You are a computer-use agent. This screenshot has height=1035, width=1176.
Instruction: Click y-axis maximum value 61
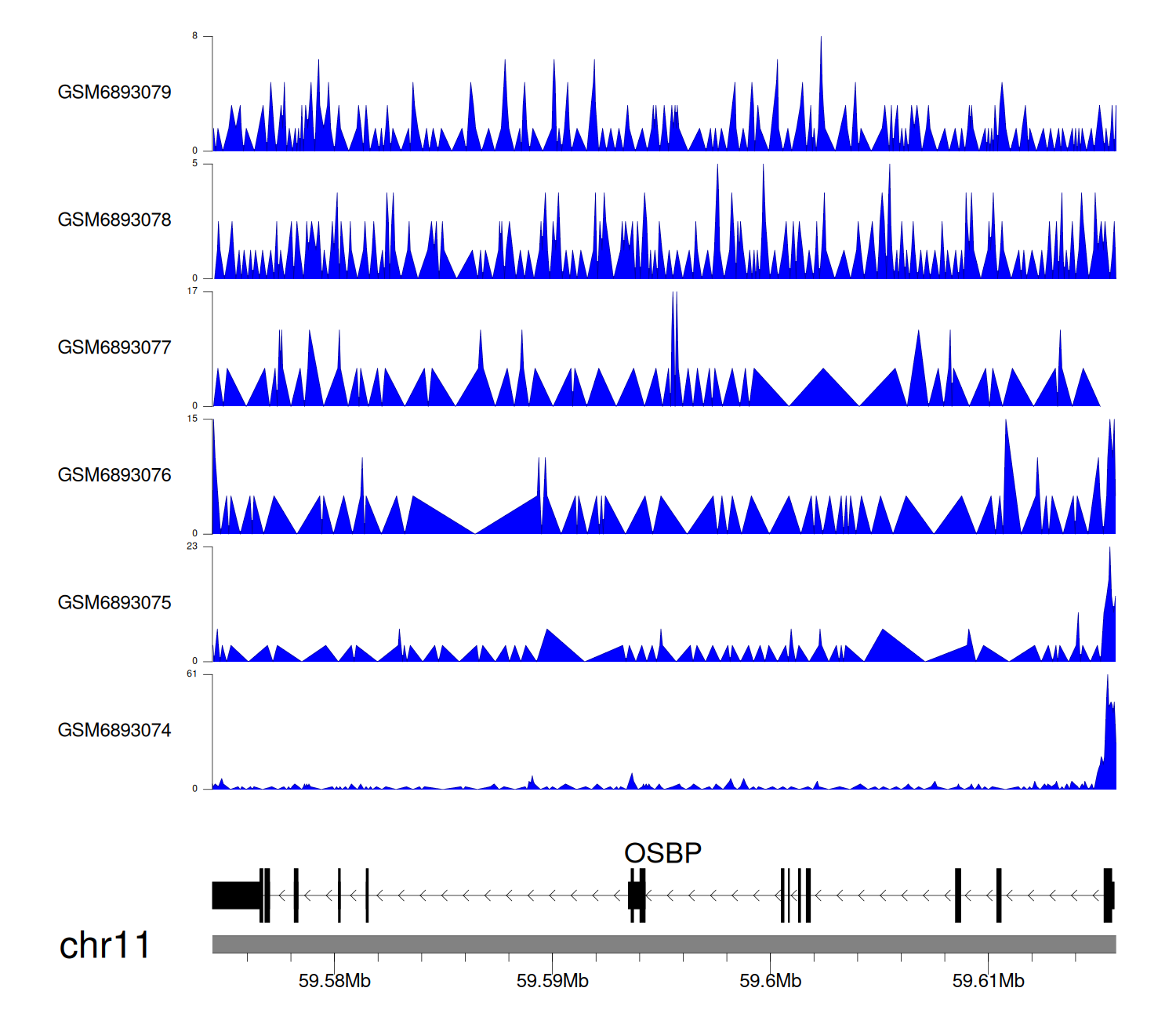[192, 674]
